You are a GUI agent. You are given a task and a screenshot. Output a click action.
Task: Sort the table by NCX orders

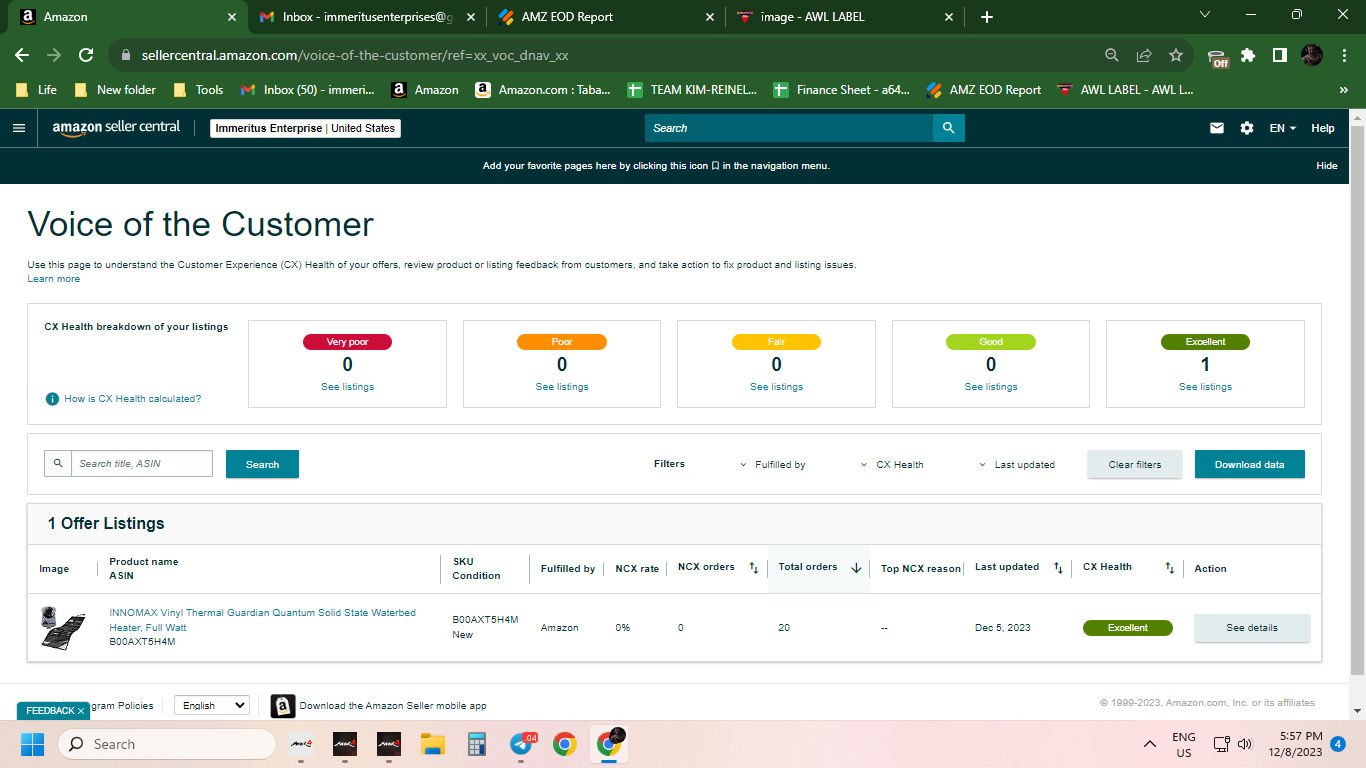coord(754,568)
